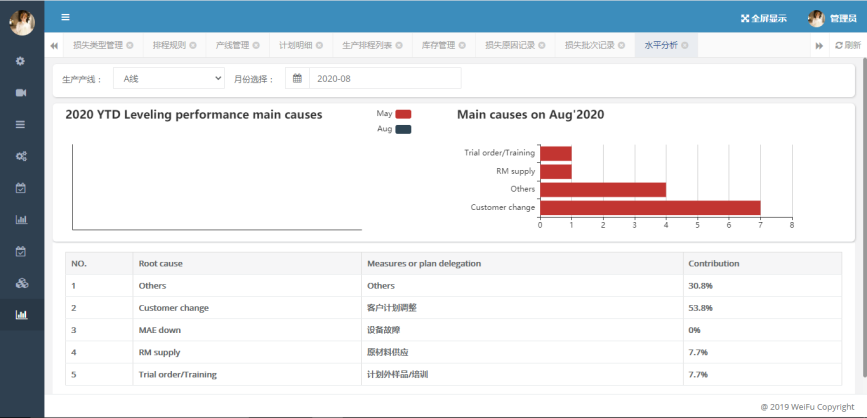Open the gear settings sidebar icon

pos(21,61)
